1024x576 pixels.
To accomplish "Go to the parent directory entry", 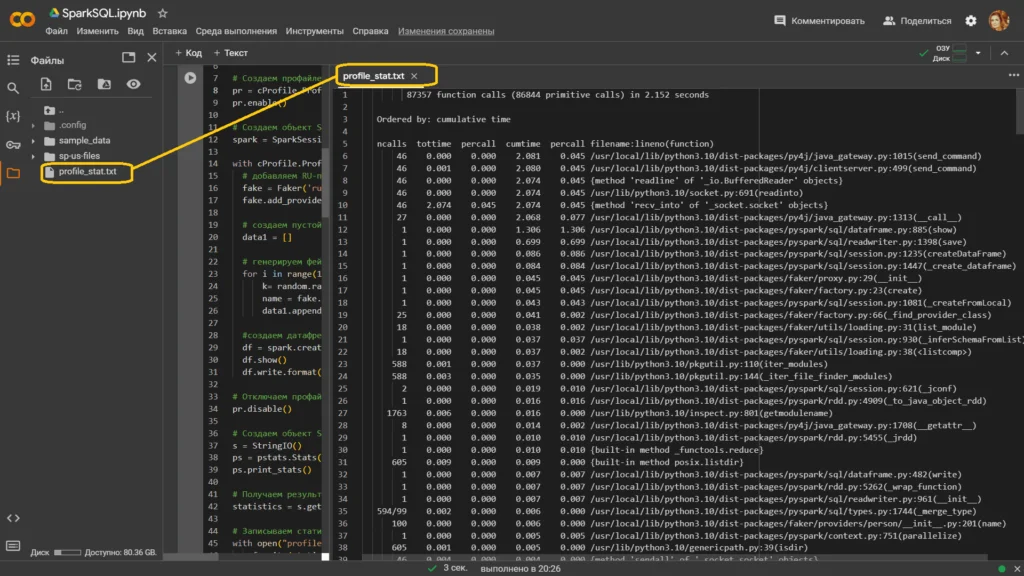I will [54, 110].
